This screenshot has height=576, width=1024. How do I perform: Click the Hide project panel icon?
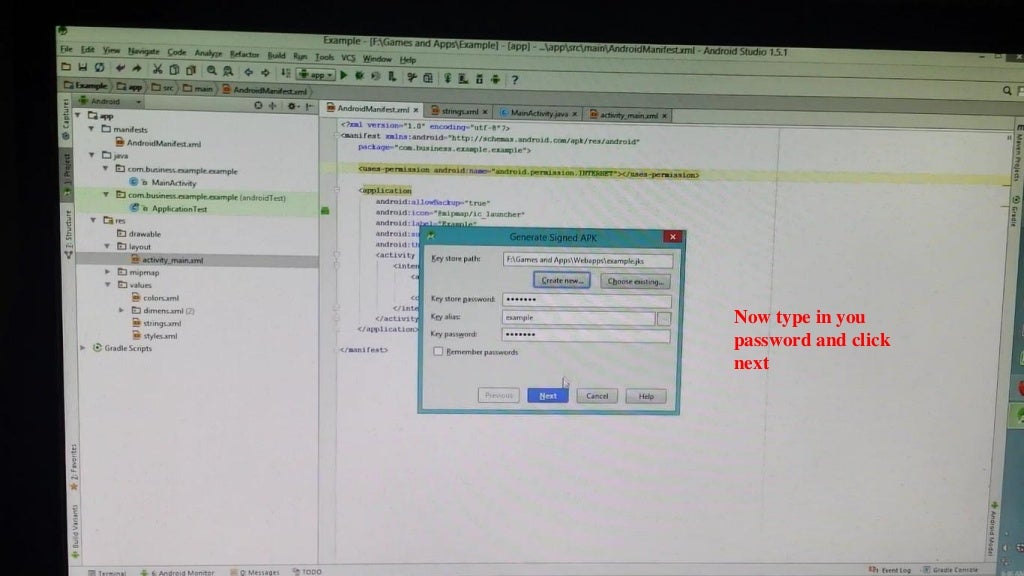pos(309,106)
